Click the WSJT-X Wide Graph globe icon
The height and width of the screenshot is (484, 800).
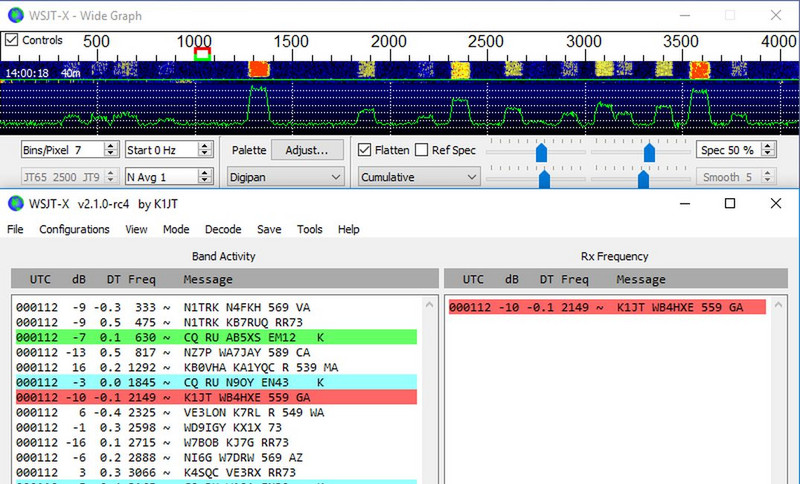[x=16, y=15]
